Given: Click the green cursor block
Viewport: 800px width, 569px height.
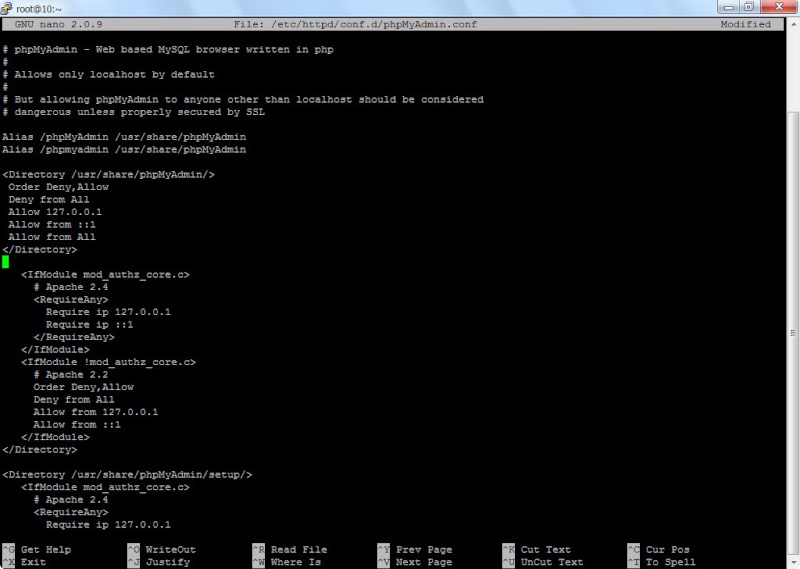Looking at the screenshot, I should [x=5, y=262].
